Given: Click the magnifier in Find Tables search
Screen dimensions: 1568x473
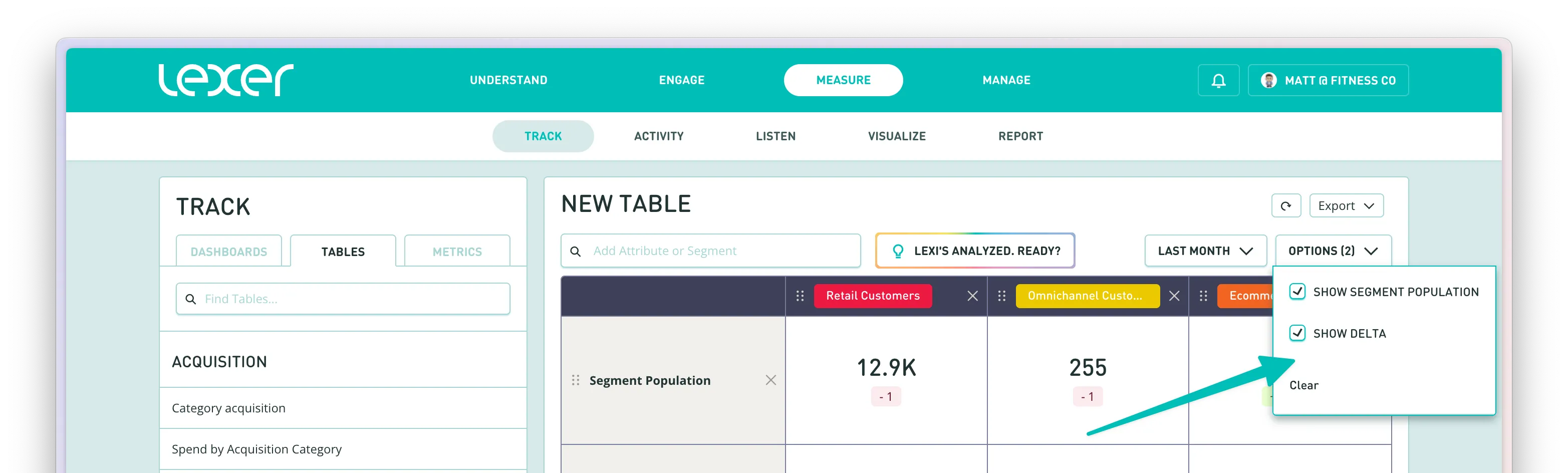Looking at the screenshot, I should coord(190,299).
